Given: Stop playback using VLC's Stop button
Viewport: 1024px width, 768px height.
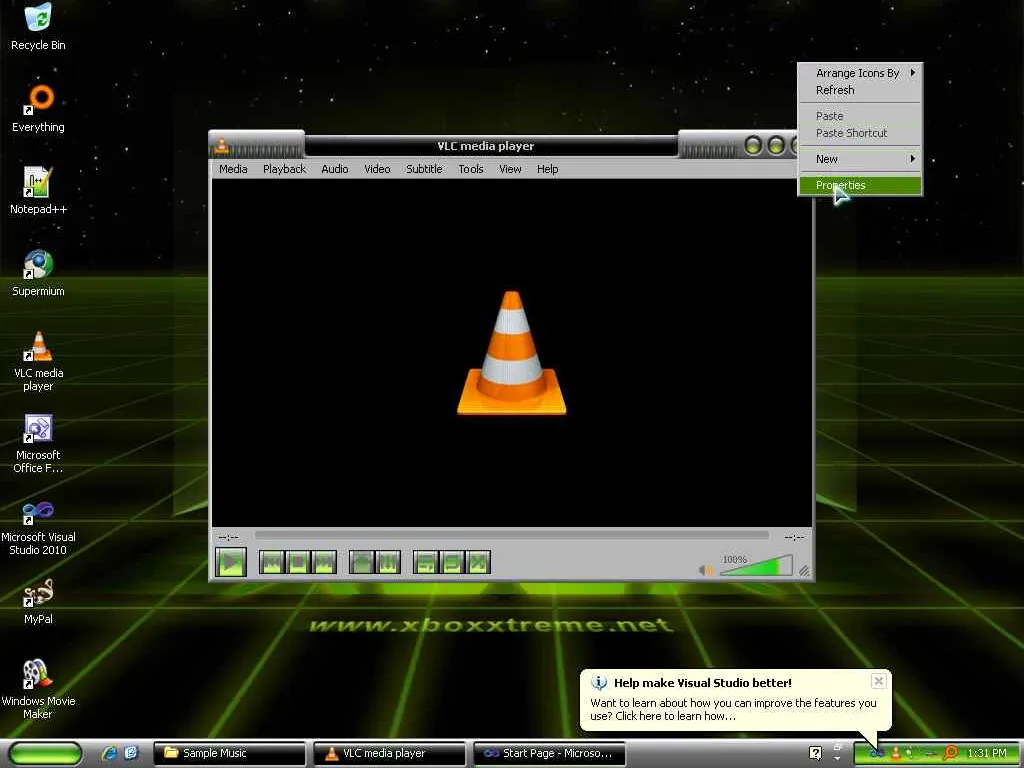Looking at the screenshot, I should coord(298,562).
